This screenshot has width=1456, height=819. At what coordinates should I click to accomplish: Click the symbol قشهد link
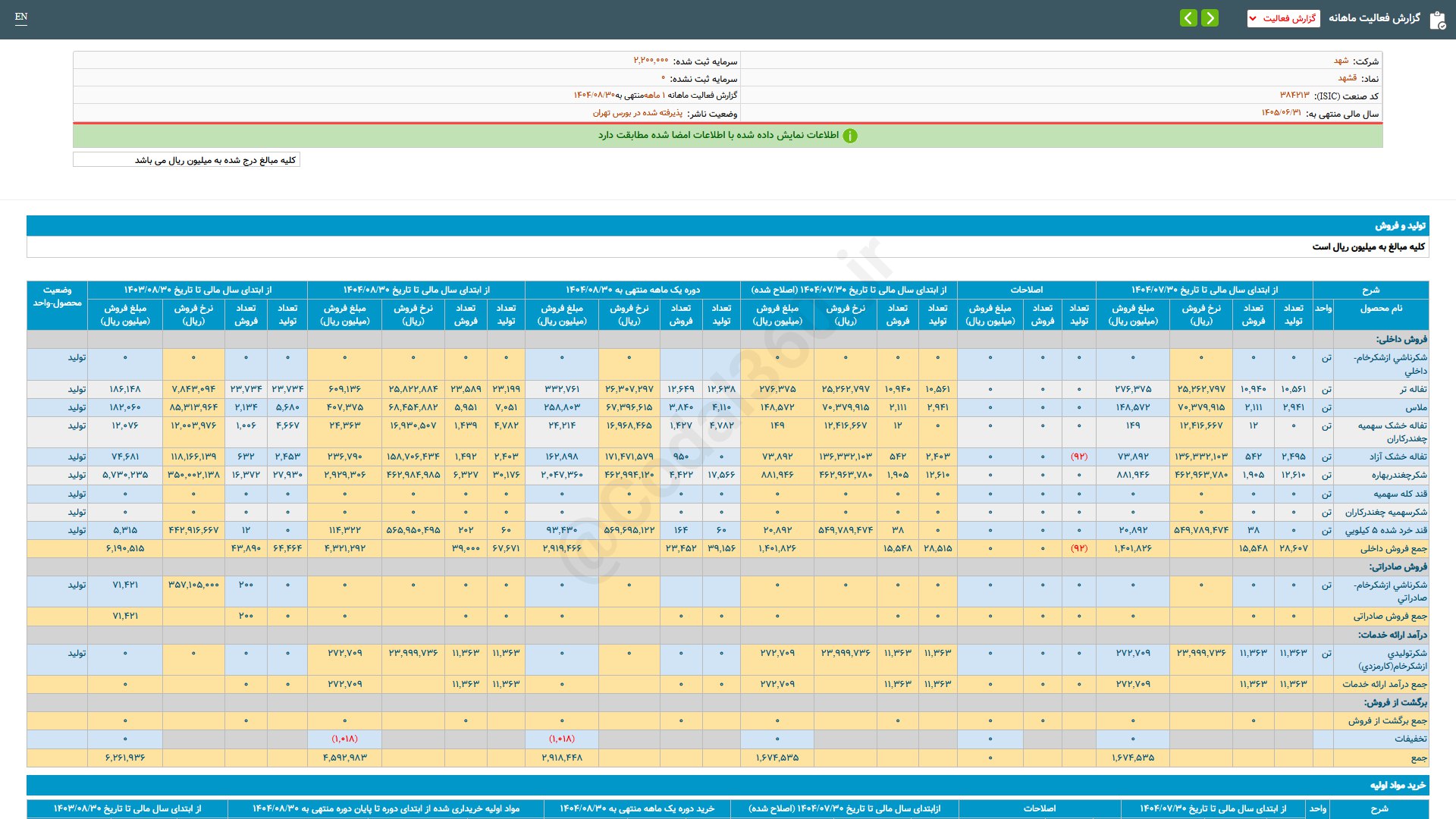coord(1347,78)
